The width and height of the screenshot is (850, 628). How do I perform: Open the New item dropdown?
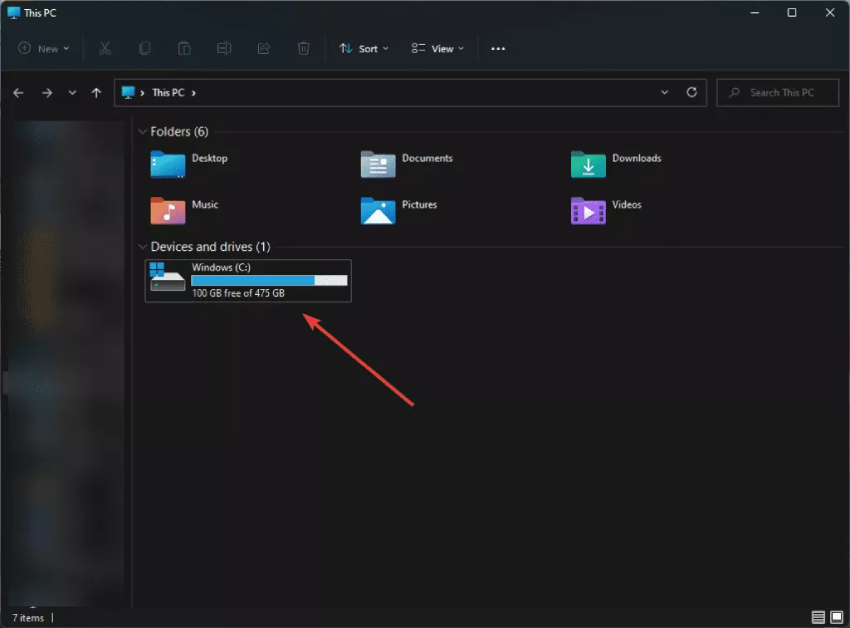pos(44,48)
